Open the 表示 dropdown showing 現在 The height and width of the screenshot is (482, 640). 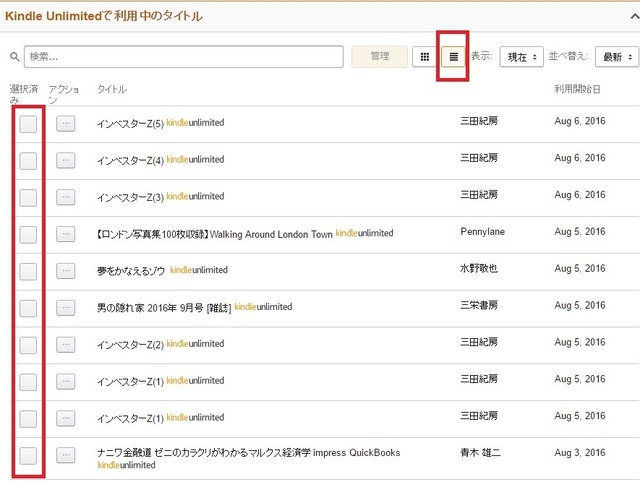coord(521,57)
